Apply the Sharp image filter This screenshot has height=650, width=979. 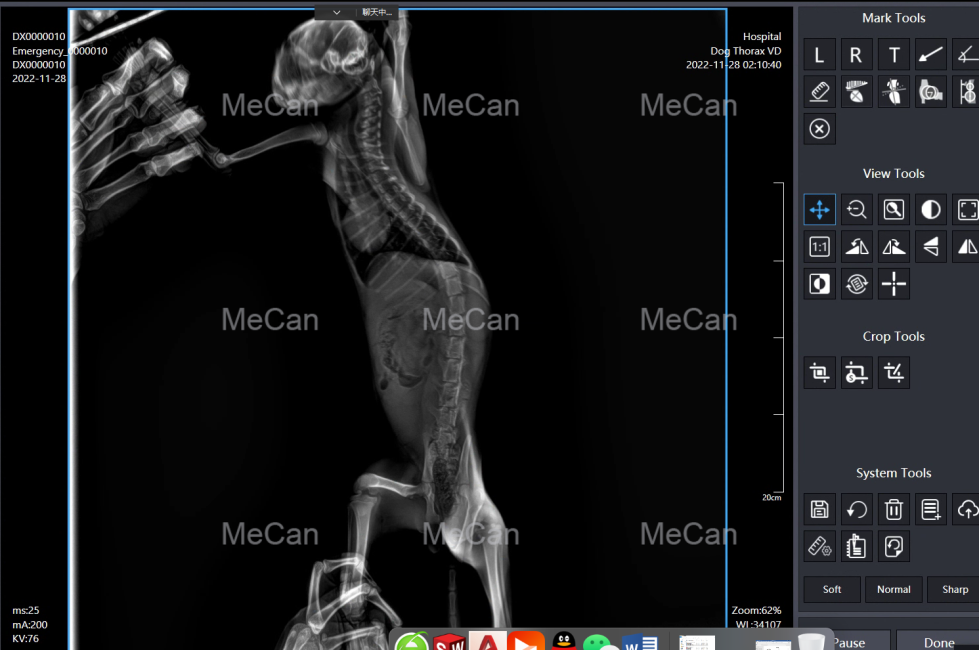(x=954, y=589)
